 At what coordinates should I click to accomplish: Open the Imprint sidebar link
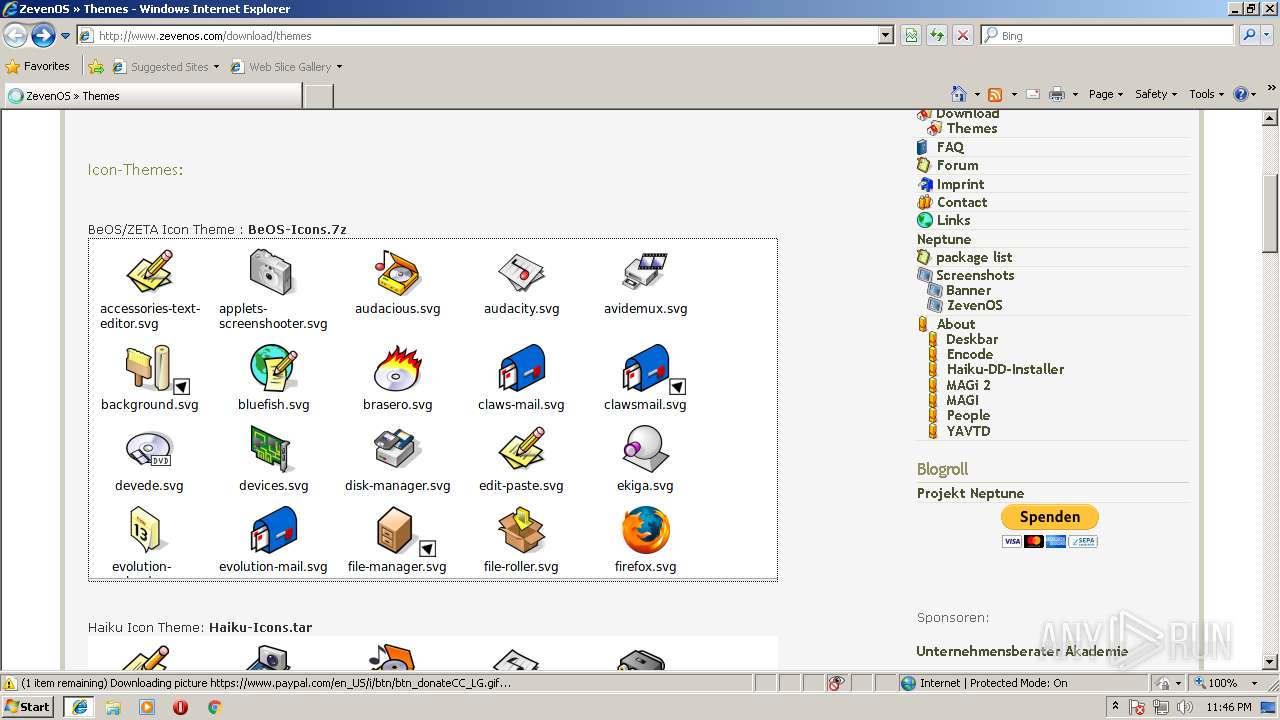pos(960,184)
